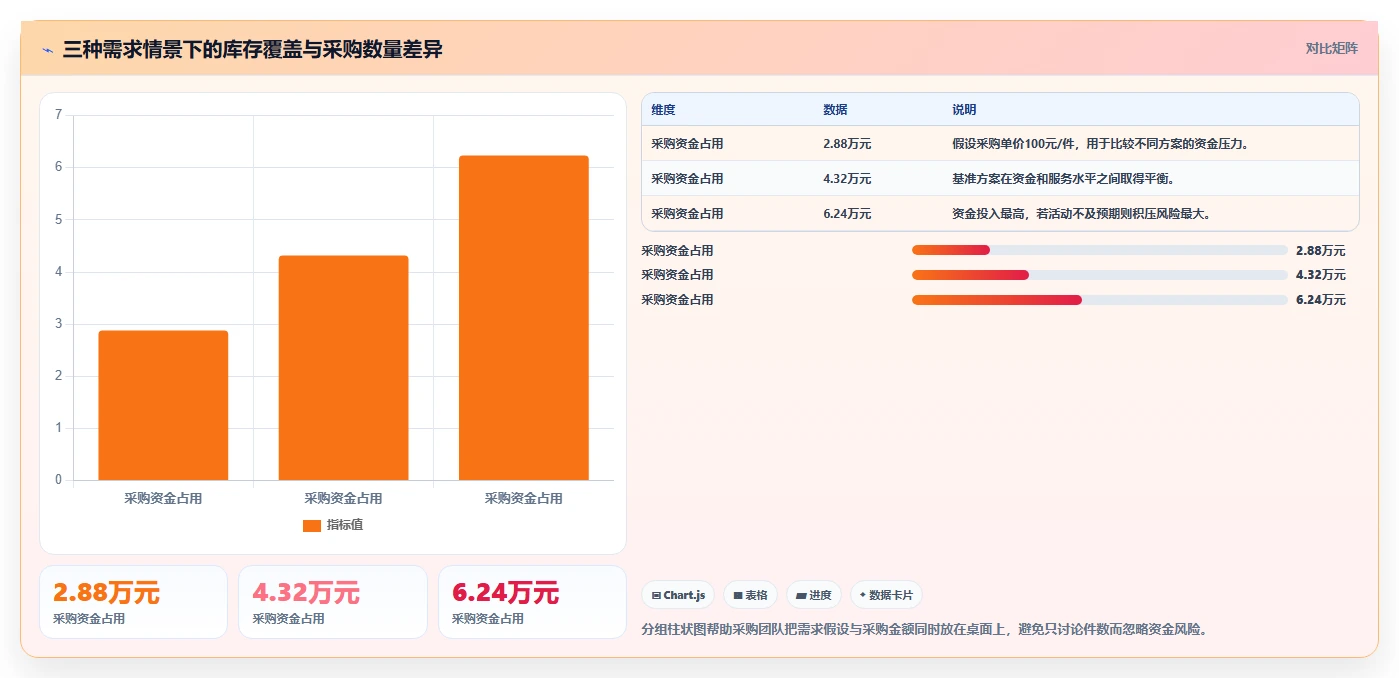Click the progress bar labeled 4.32万元
The height and width of the screenshot is (678, 1399).
tap(1100, 275)
